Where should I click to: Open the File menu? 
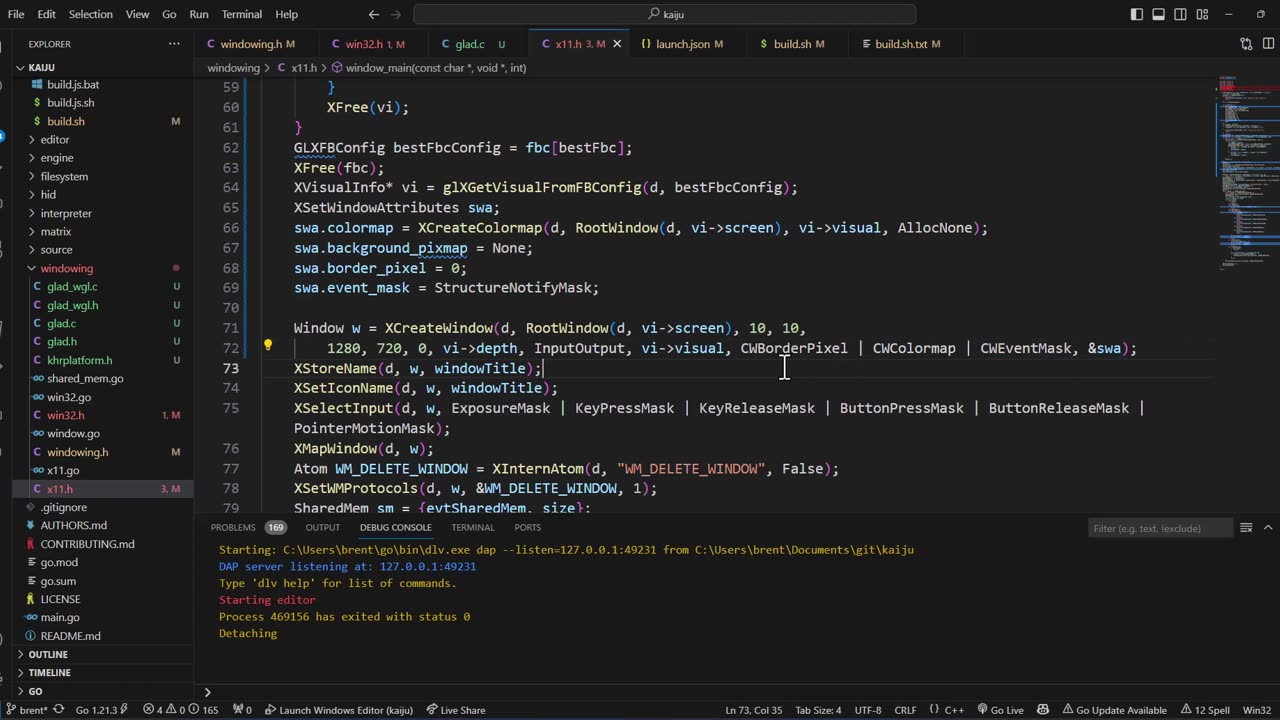(x=16, y=14)
